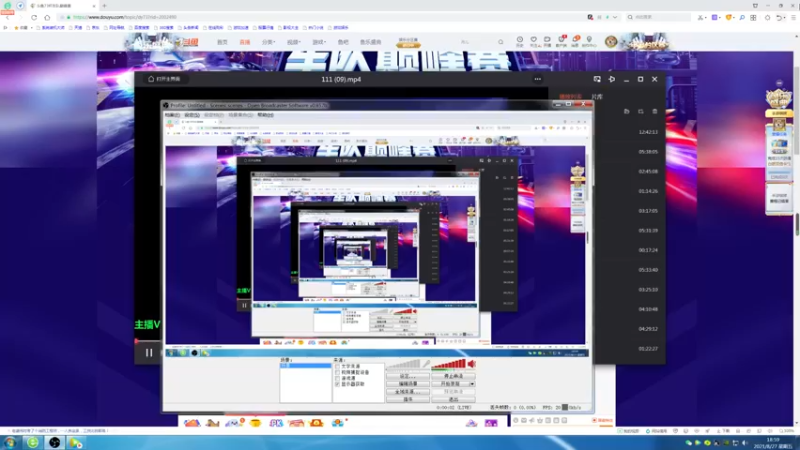Click the add file icon in the playlist panel
The image size is (800, 450).
tap(627, 111)
